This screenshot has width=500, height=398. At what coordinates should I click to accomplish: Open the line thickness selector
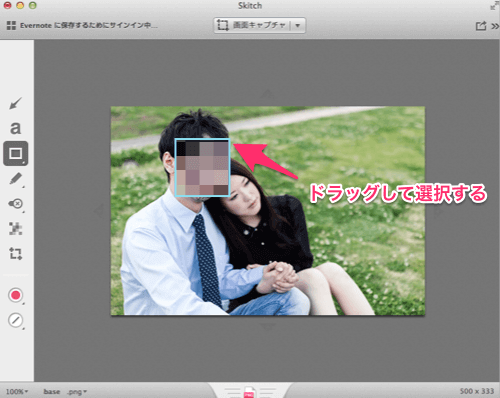(16, 320)
